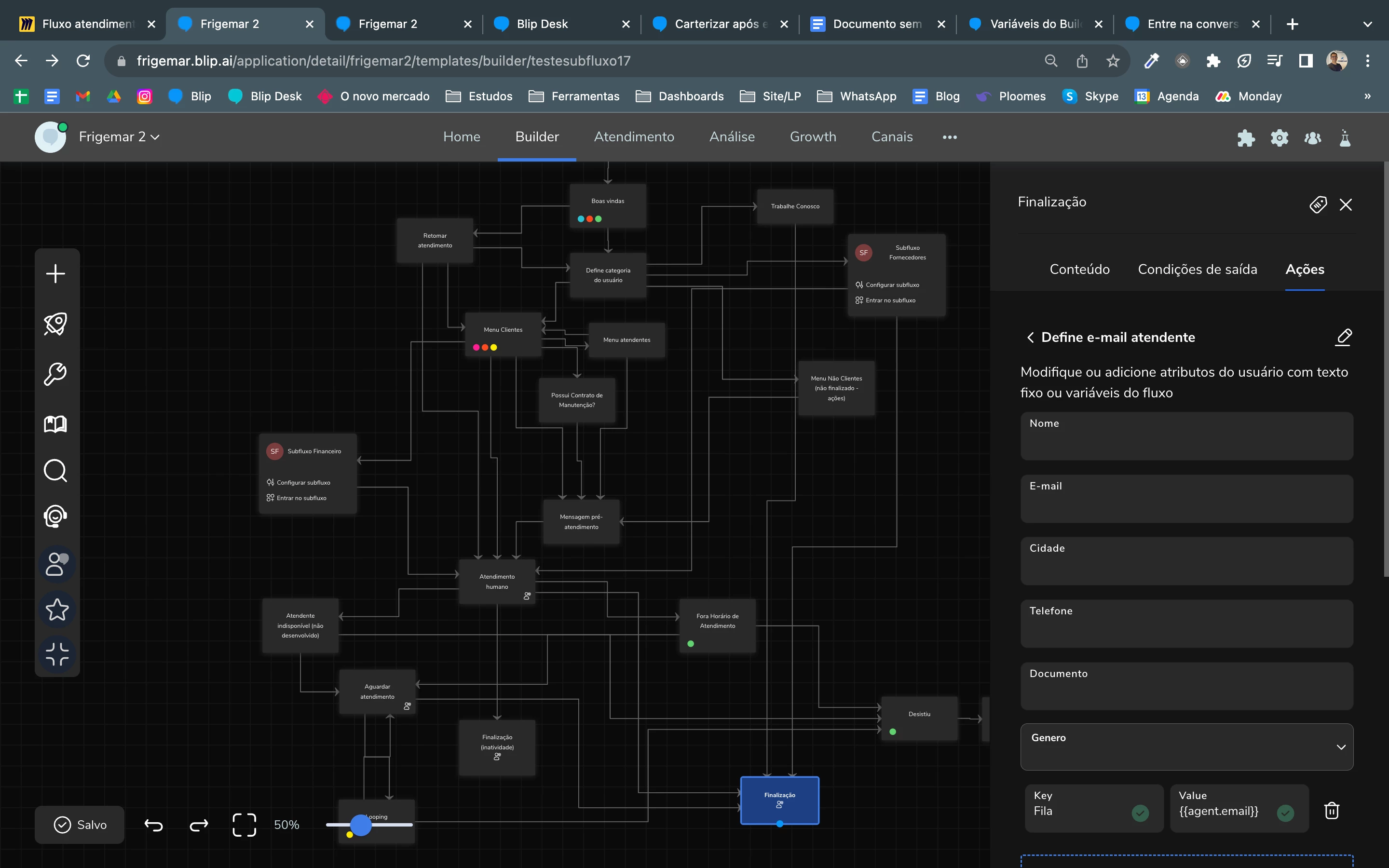Click the rocket publish icon in left toolbar
The image size is (1389, 868).
[x=55, y=324]
